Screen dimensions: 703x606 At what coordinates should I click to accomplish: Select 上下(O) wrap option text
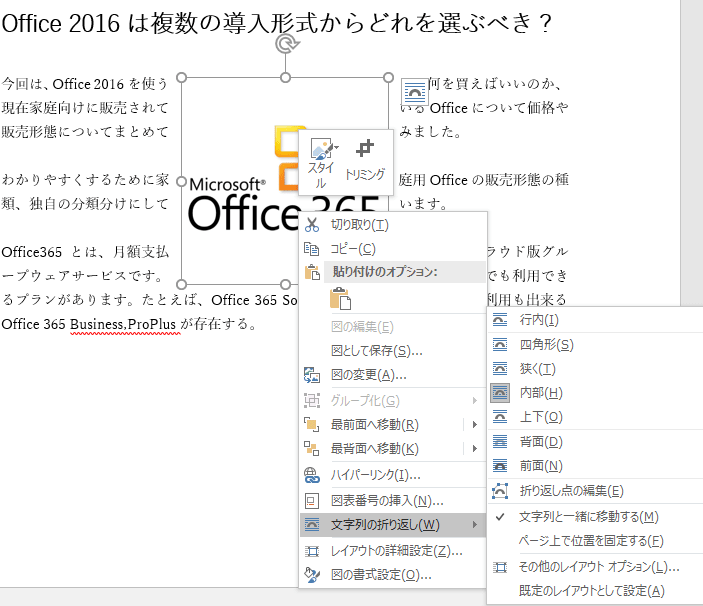(541, 417)
